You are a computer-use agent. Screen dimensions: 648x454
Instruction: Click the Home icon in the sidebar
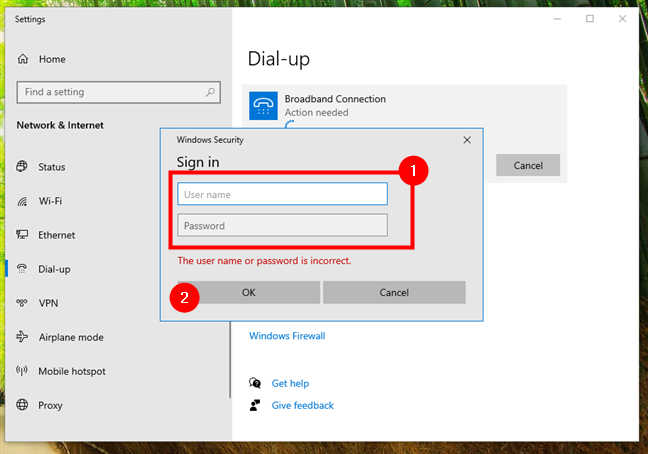pos(23,59)
